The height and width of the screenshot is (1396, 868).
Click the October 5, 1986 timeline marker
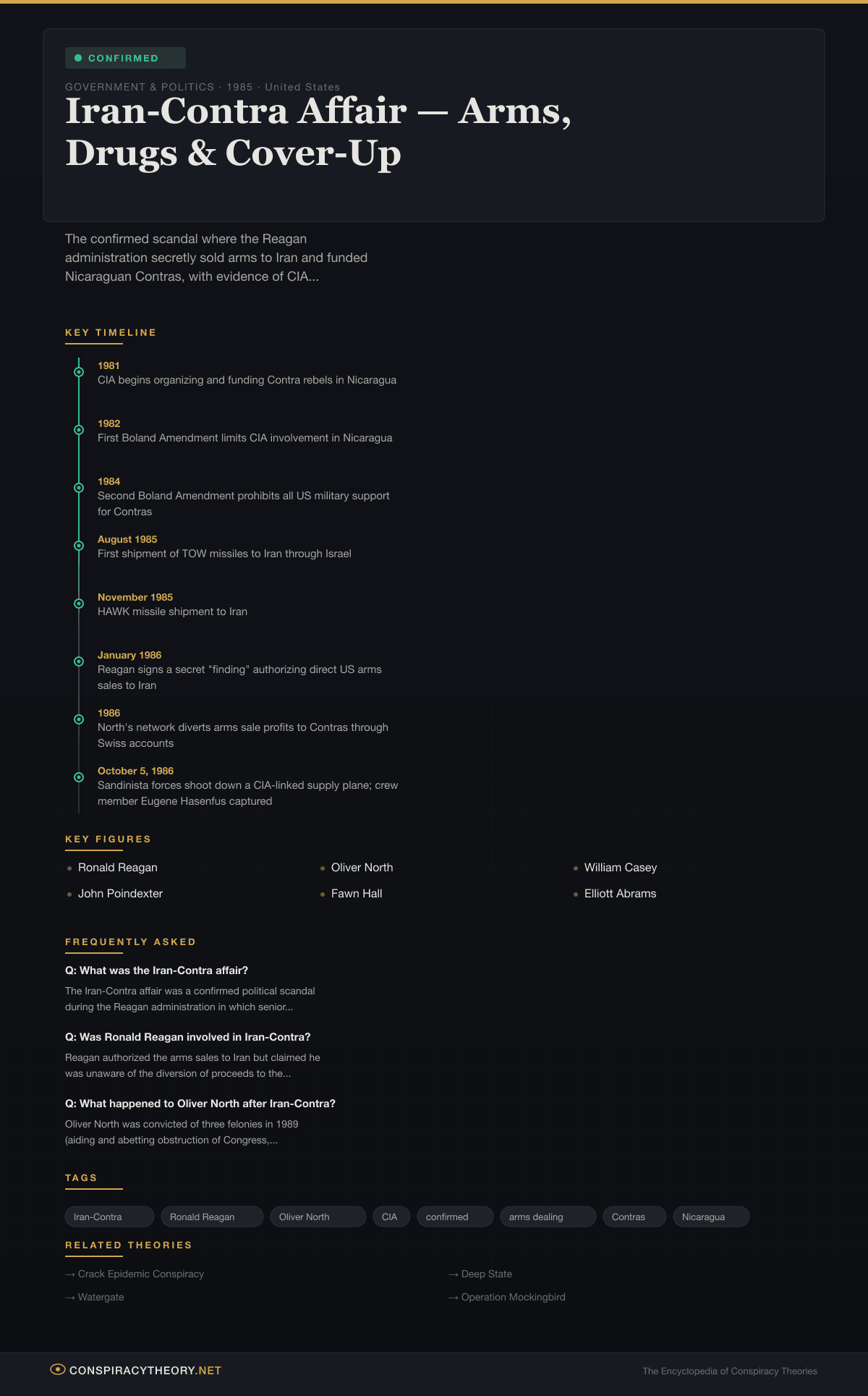(79, 777)
